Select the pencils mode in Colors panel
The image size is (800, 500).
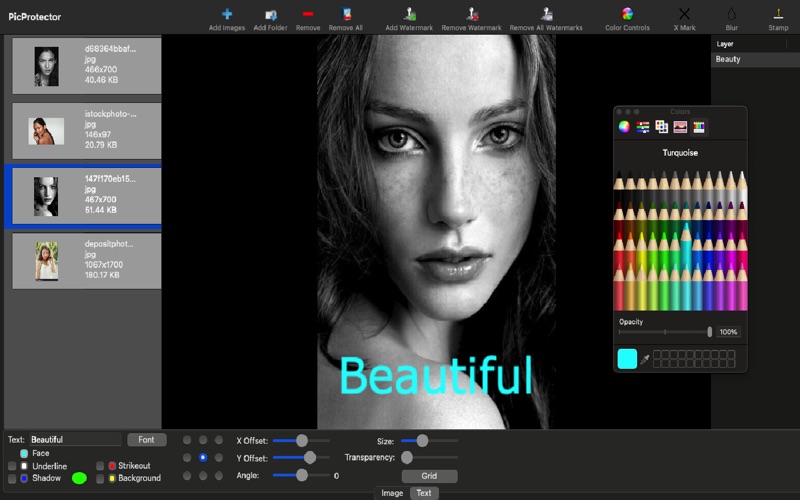tap(699, 127)
